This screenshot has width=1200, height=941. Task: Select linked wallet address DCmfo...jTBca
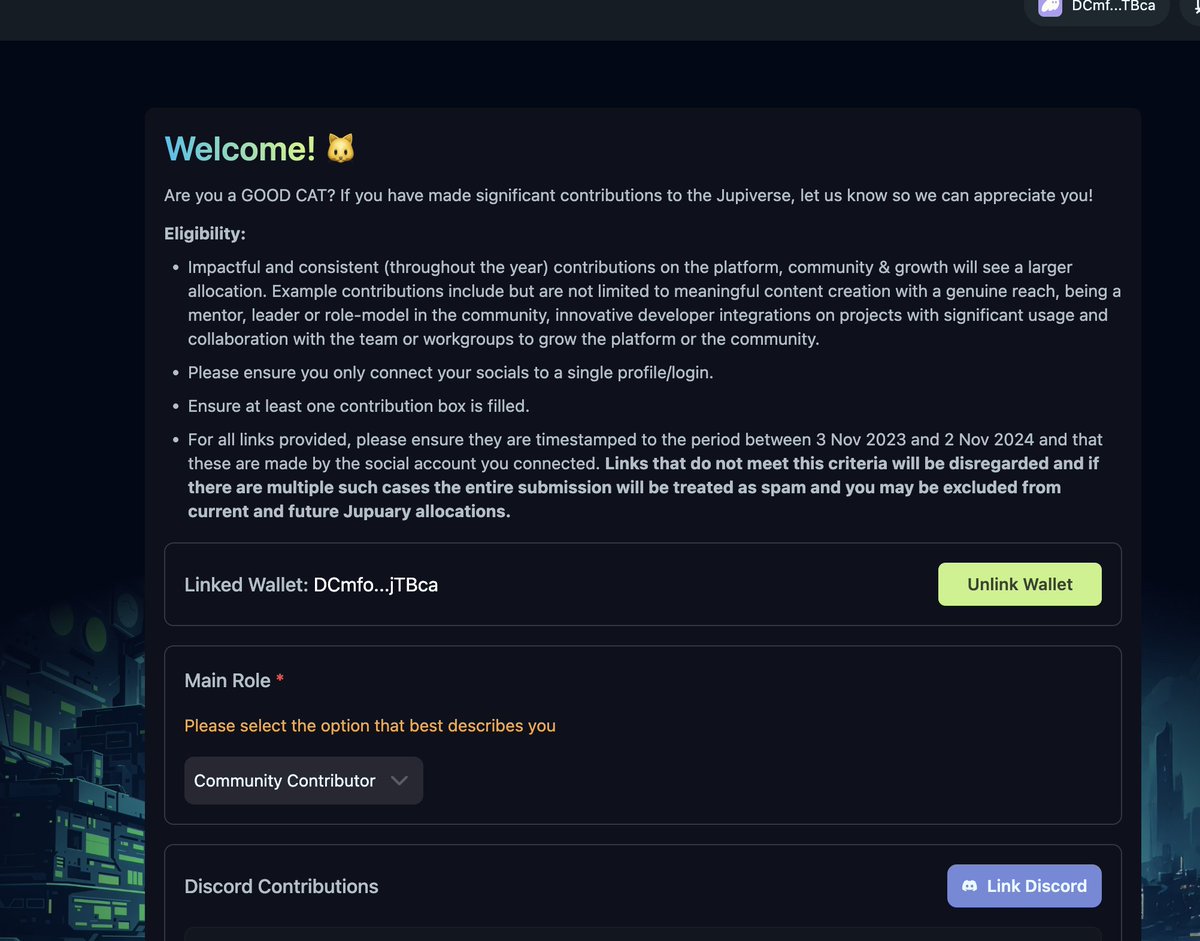376,585
